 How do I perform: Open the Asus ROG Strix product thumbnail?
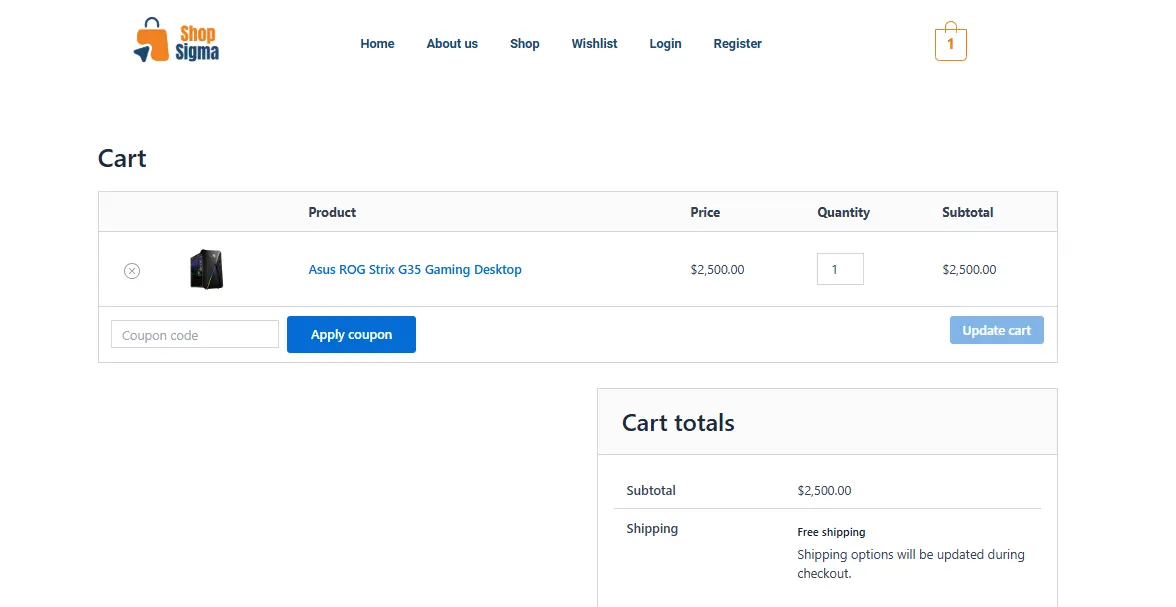pyautogui.click(x=207, y=269)
